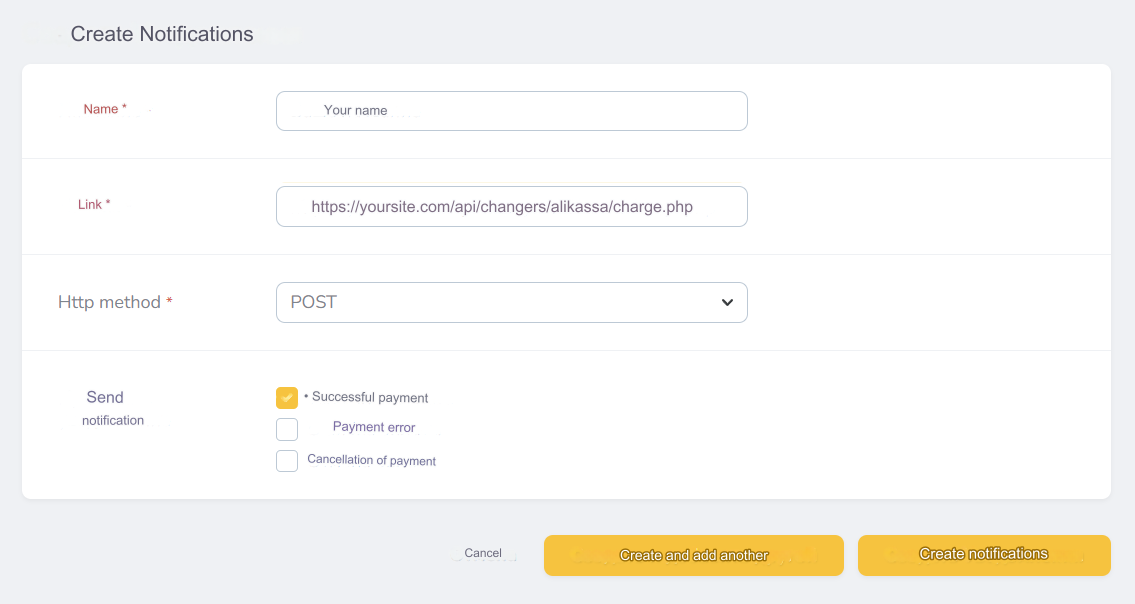This screenshot has width=1135, height=604.
Task: Click the Name input field
Action: point(511,111)
